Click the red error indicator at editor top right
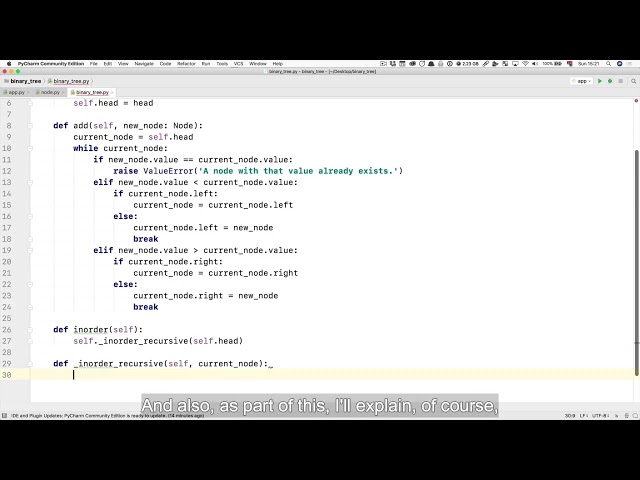This screenshot has width=640, height=480. pos(636,101)
